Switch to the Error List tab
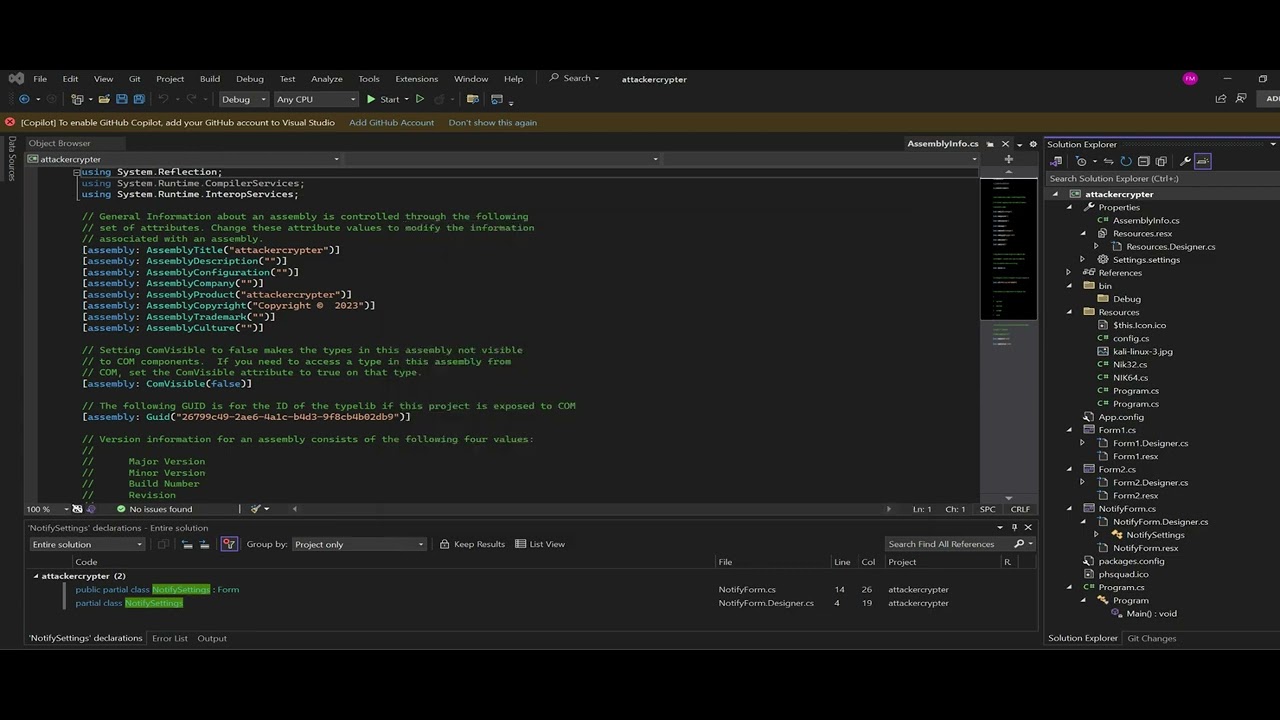1280x720 pixels. [x=169, y=638]
